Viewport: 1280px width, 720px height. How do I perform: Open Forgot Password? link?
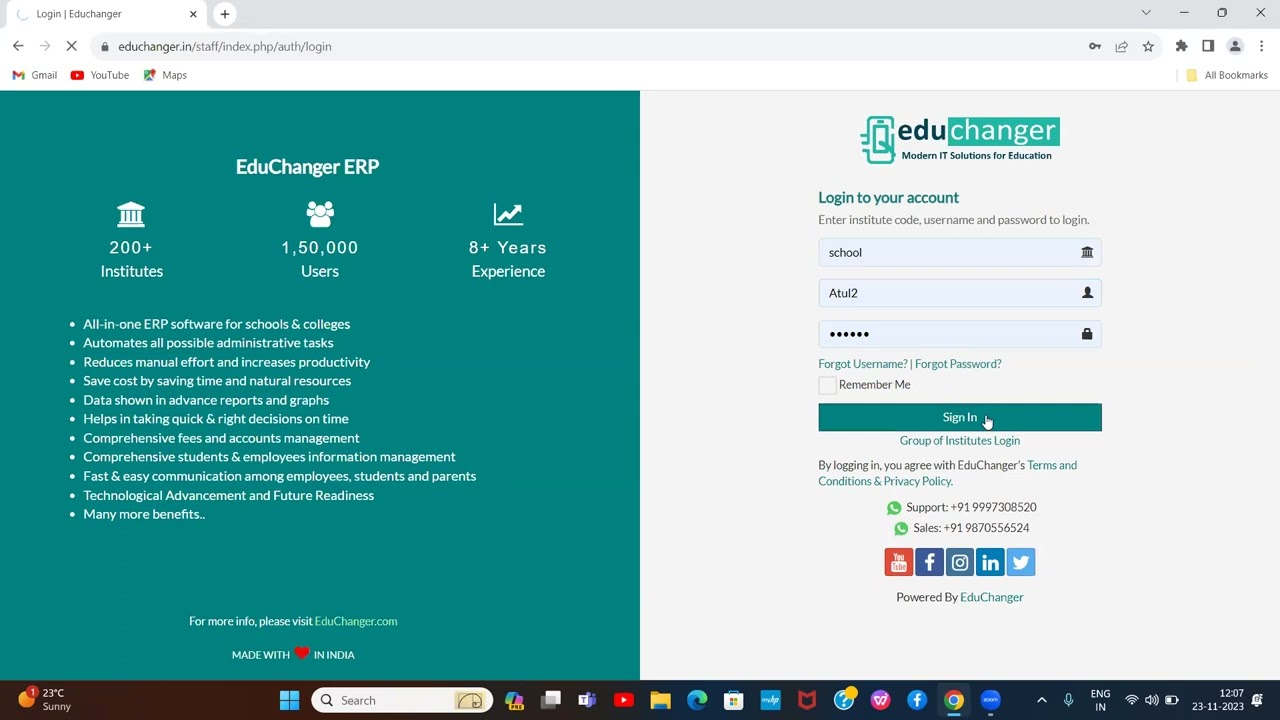tap(958, 364)
